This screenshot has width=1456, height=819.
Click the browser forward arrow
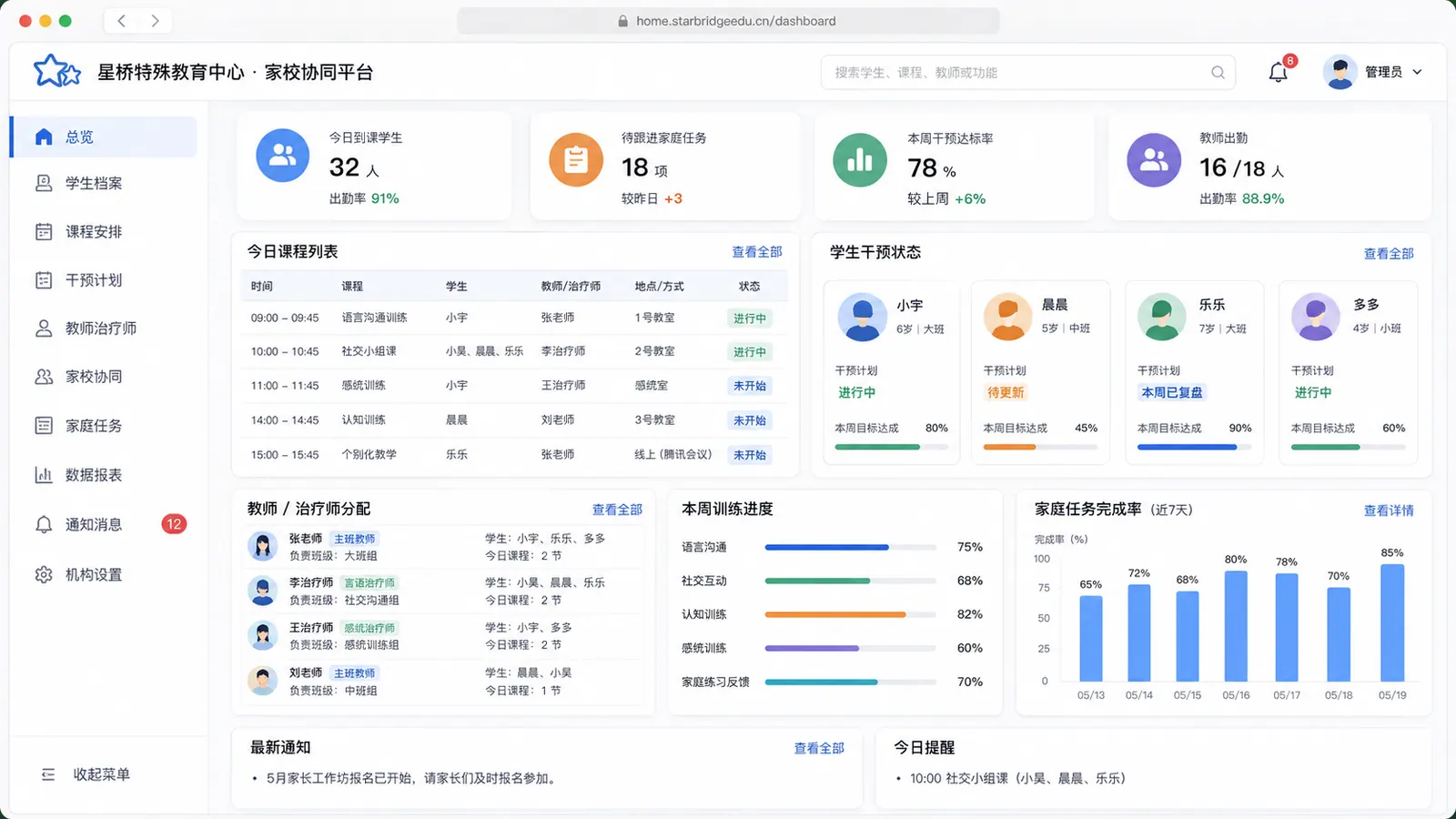click(155, 21)
